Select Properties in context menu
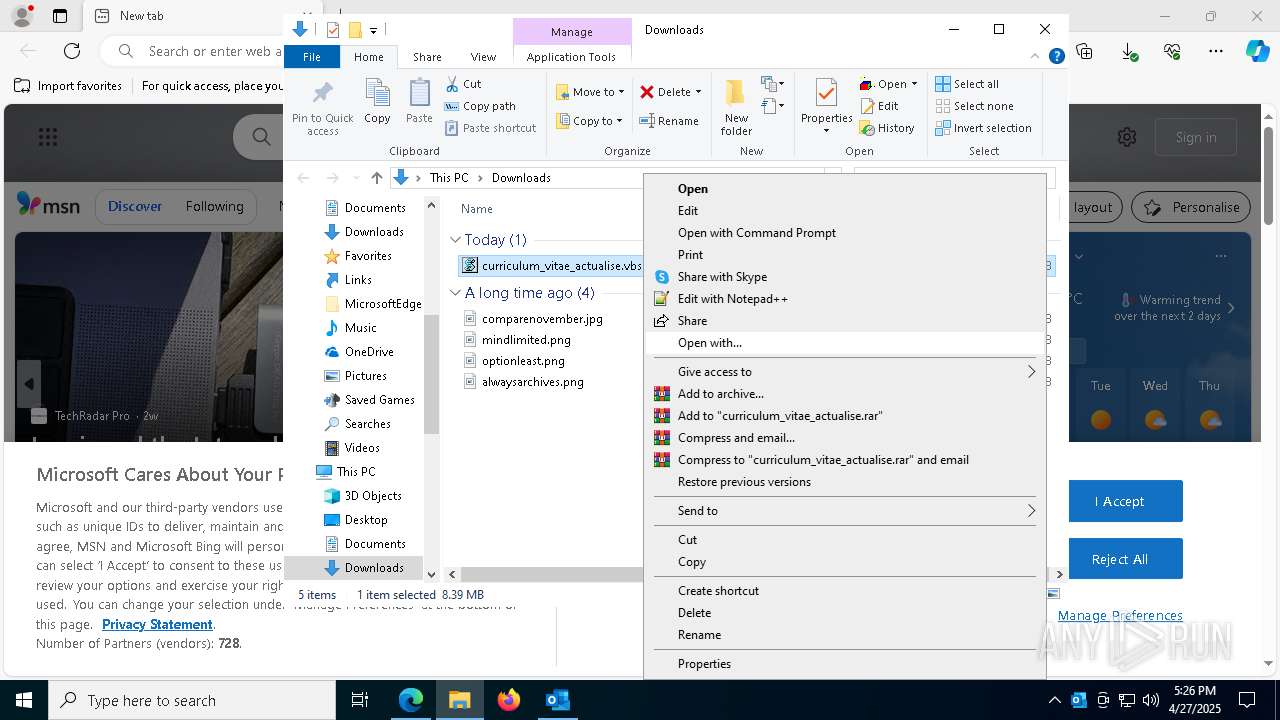The width and height of the screenshot is (1280, 720). tap(845, 664)
